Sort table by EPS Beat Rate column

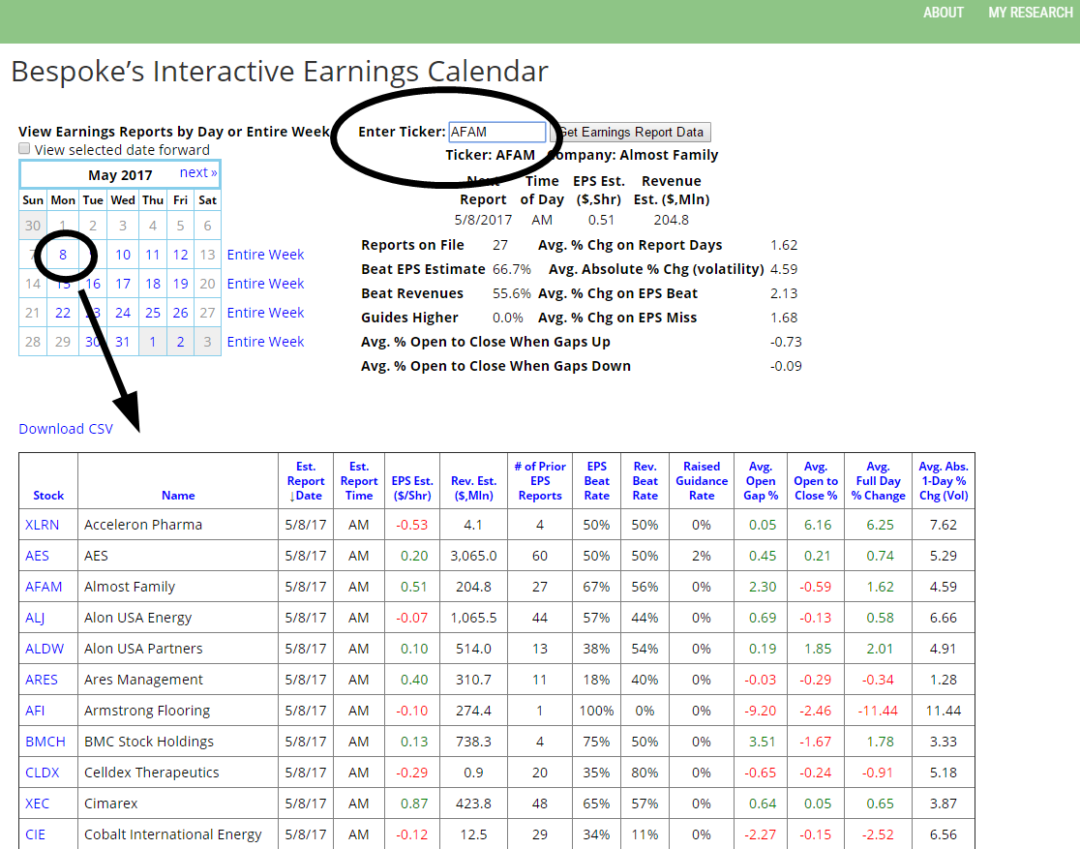click(x=597, y=481)
